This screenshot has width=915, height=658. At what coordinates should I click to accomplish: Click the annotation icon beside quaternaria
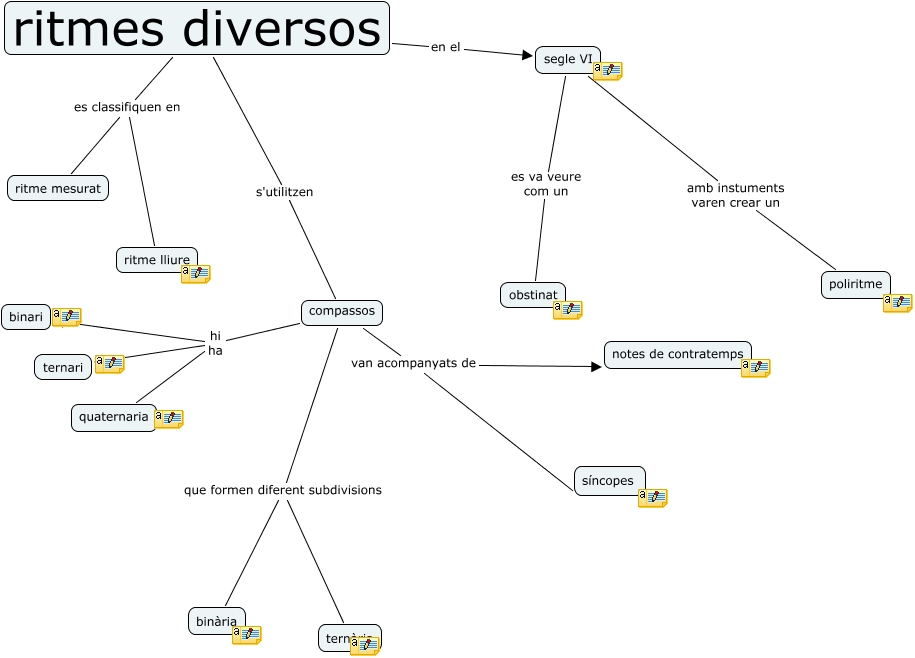point(168,419)
